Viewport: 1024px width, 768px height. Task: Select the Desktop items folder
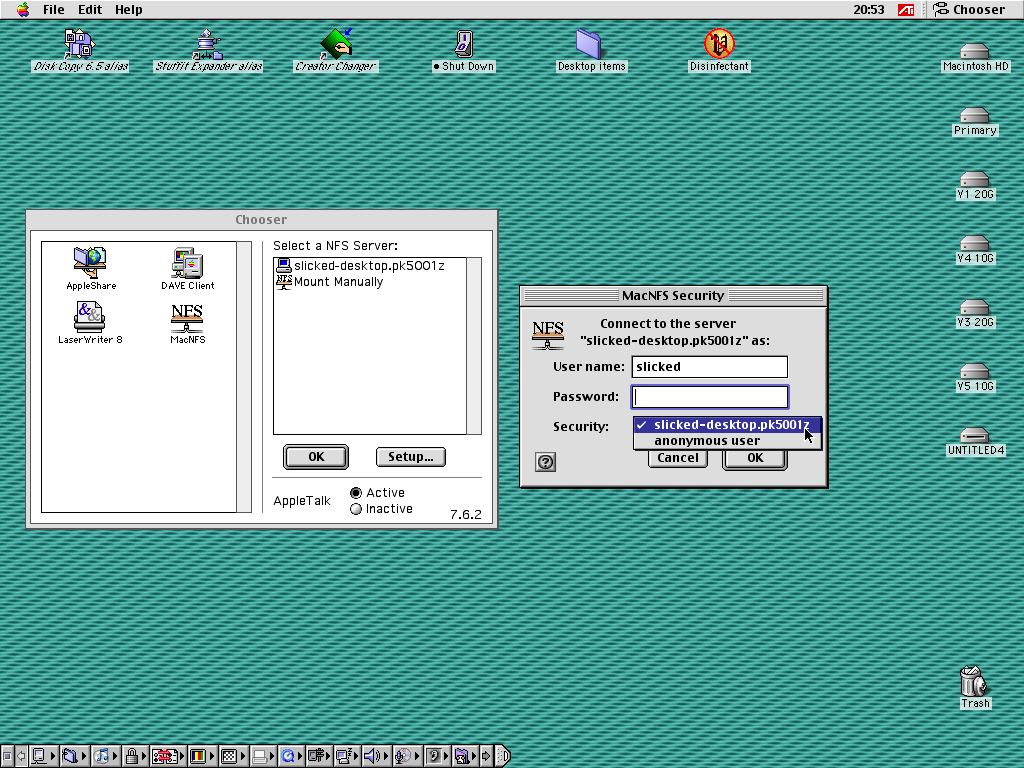tap(591, 50)
